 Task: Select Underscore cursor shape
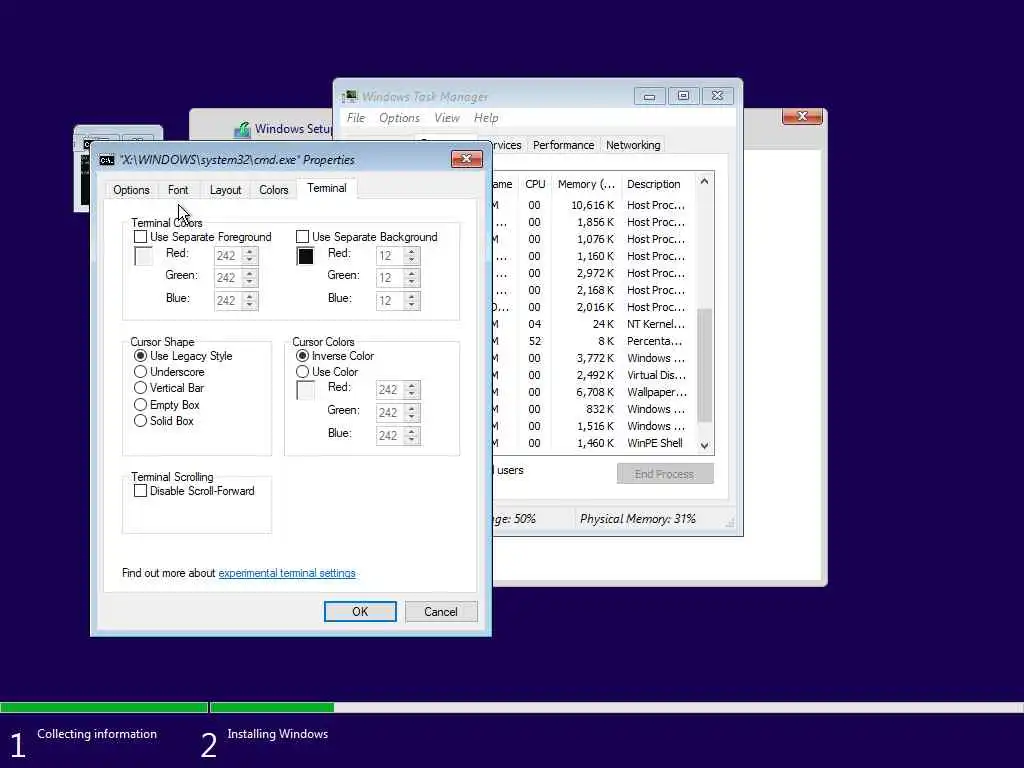tap(140, 372)
